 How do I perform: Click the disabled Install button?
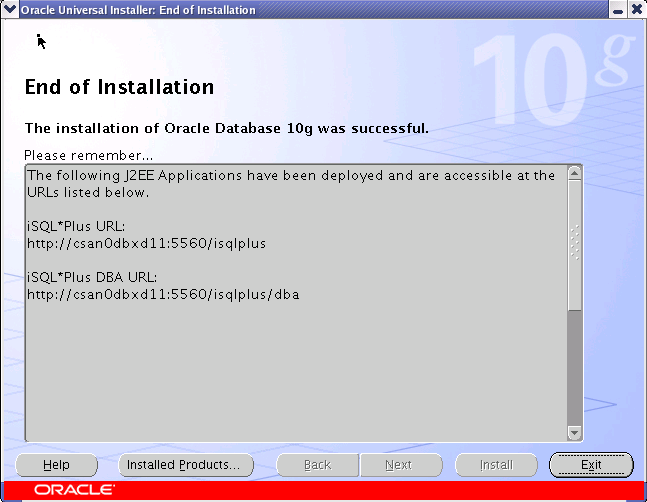496,465
